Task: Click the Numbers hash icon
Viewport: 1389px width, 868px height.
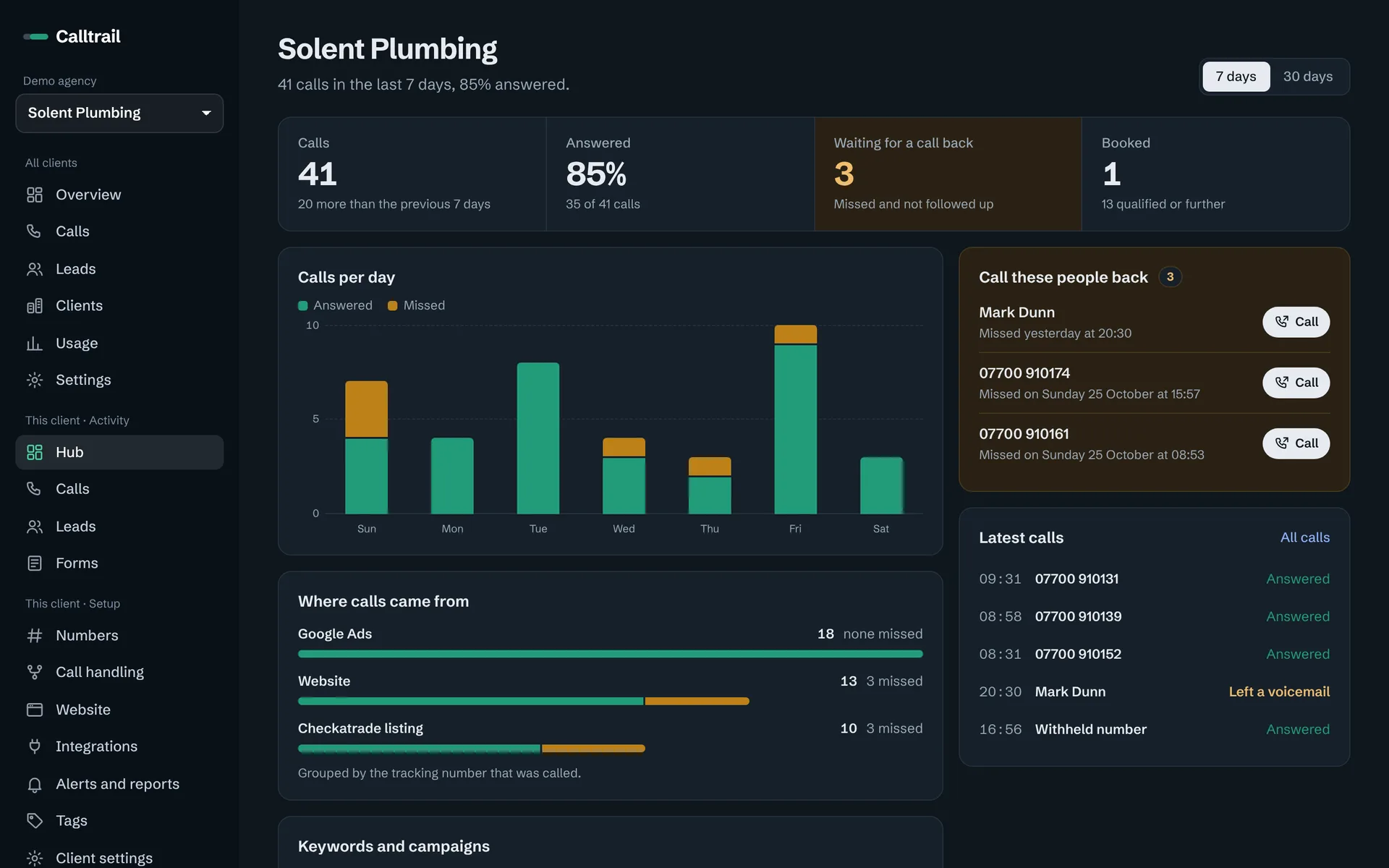Action: tap(35, 636)
